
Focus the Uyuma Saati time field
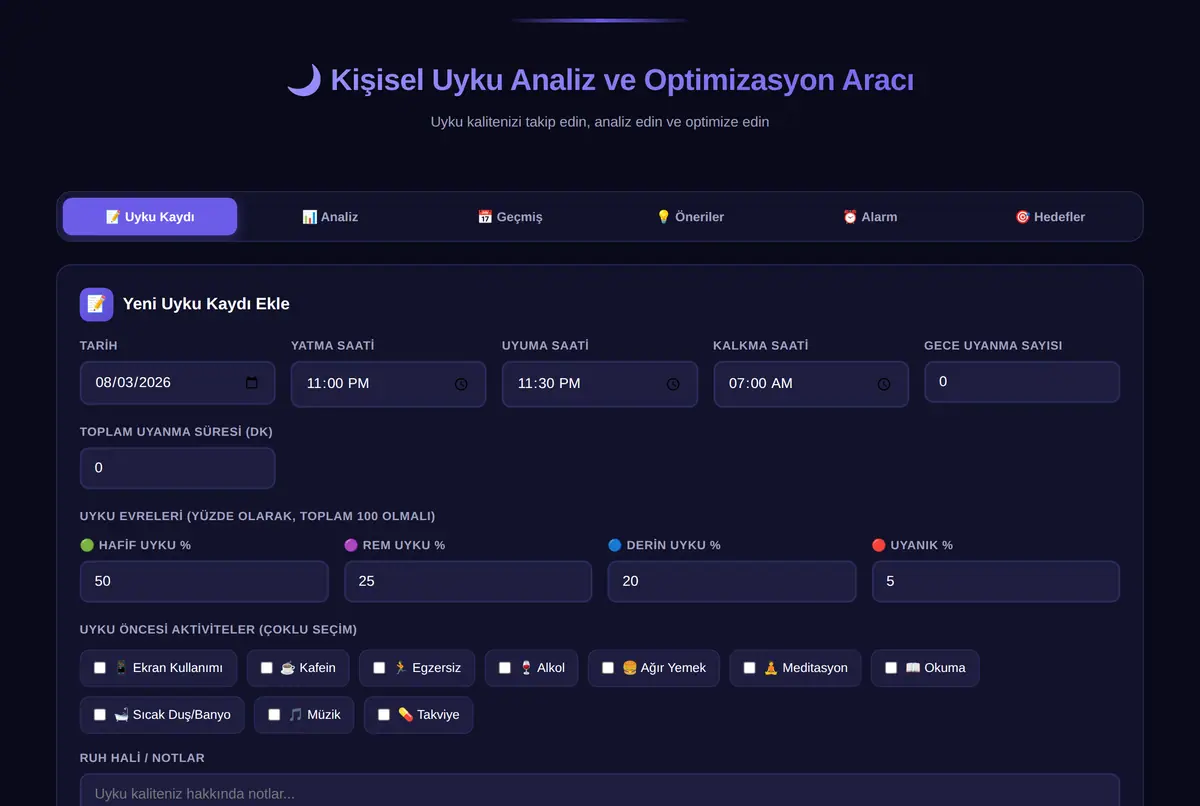tap(600, 384)
